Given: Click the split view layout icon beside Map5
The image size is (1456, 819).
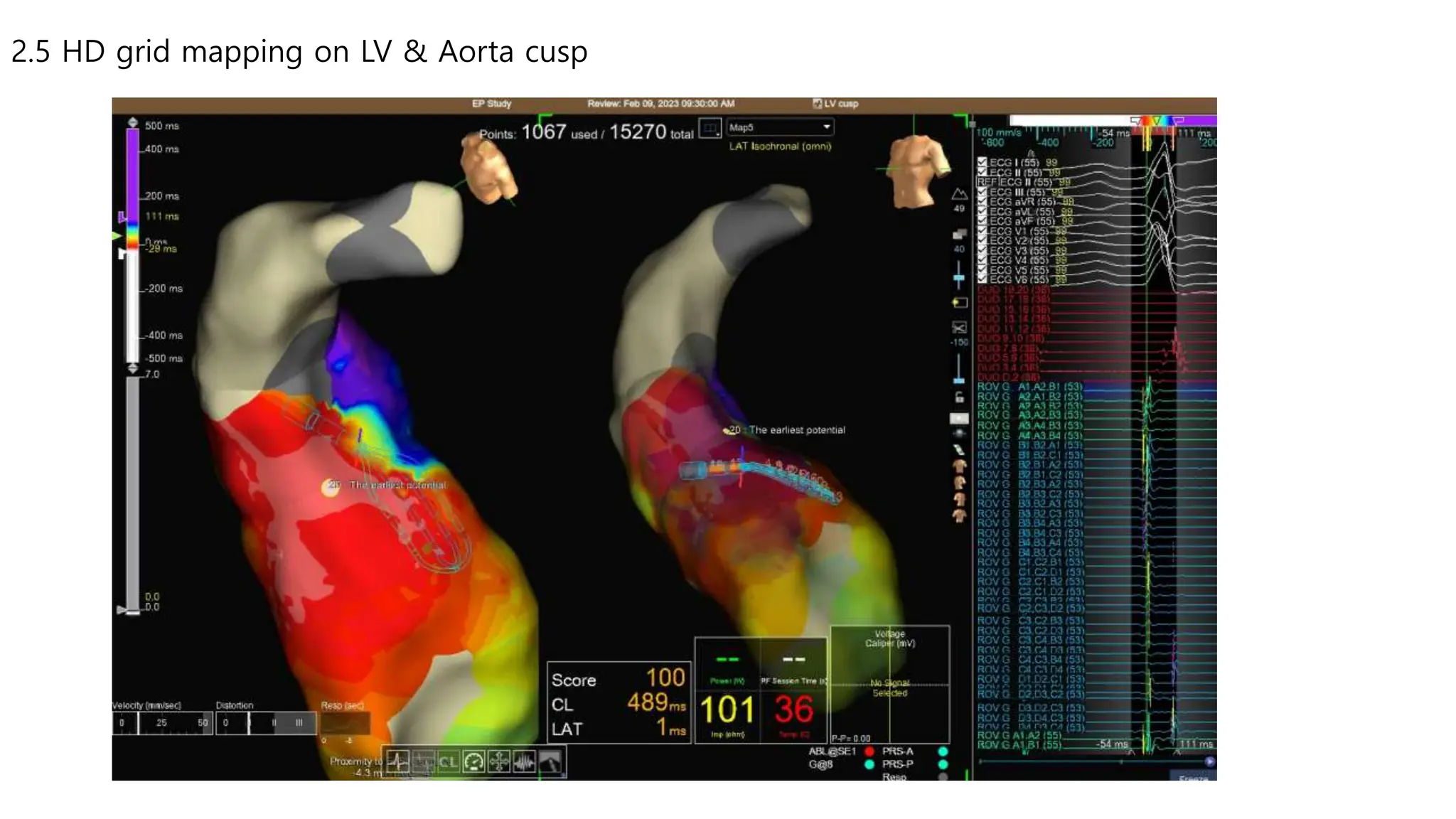Looking at the screenshot, I should tap(710, 129).
